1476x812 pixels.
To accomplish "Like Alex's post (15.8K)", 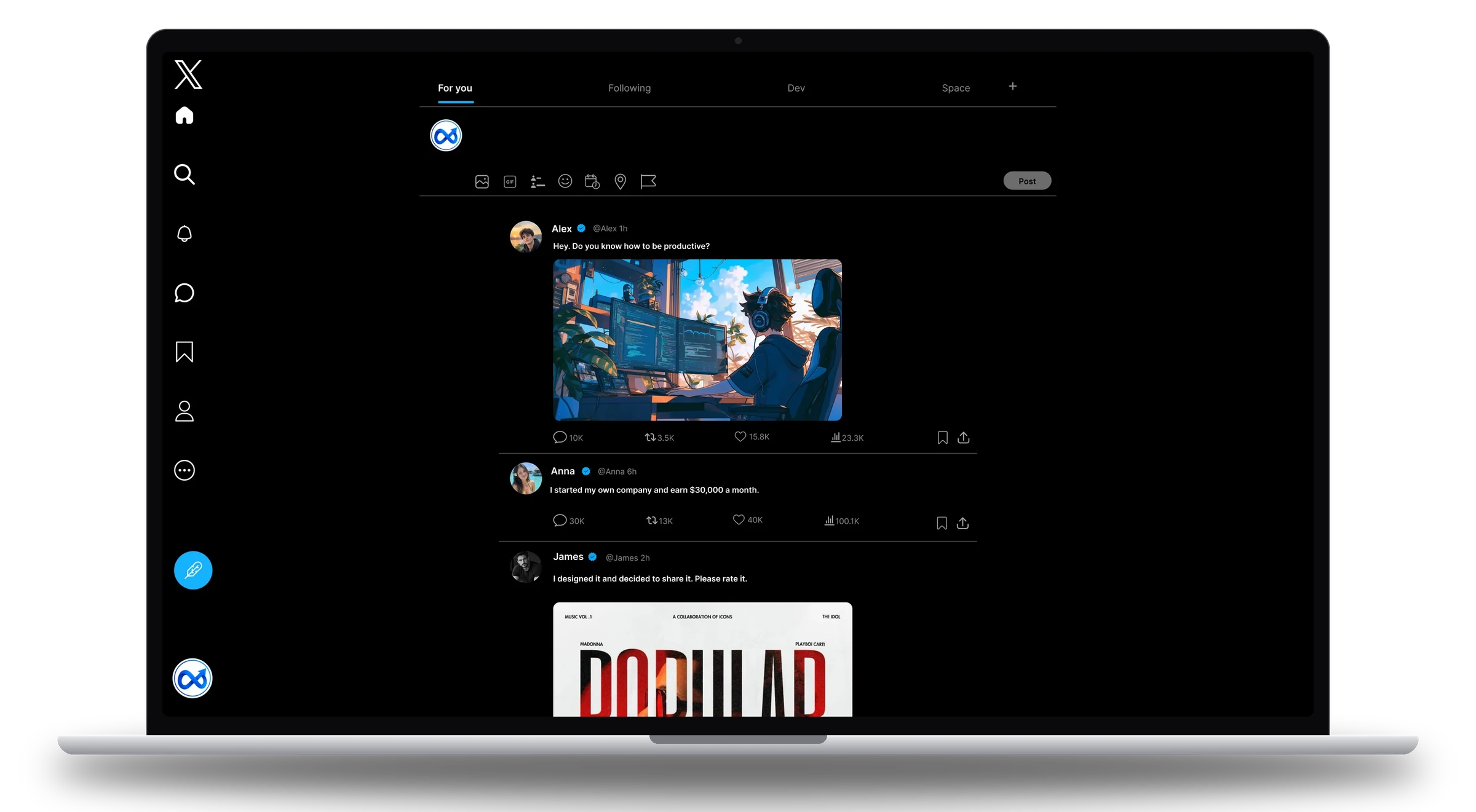I will click(x=752, y=436).
